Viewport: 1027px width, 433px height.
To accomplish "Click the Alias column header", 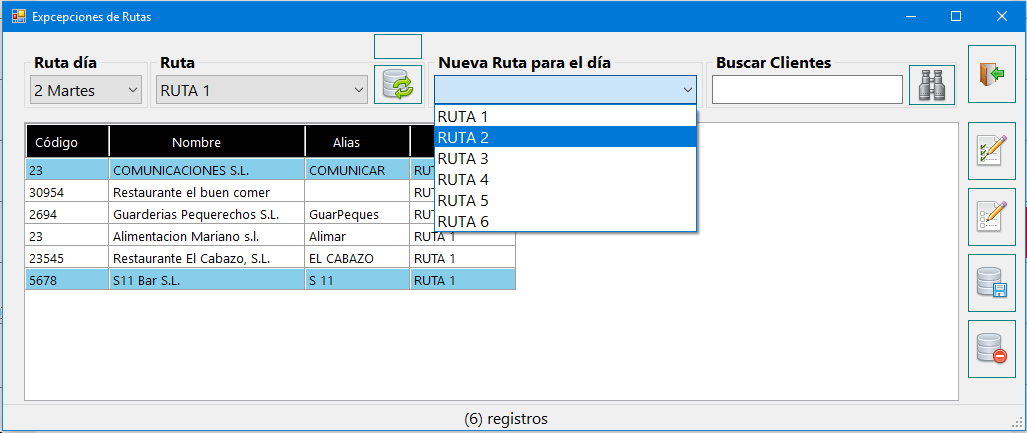I will tap(358, 142).
